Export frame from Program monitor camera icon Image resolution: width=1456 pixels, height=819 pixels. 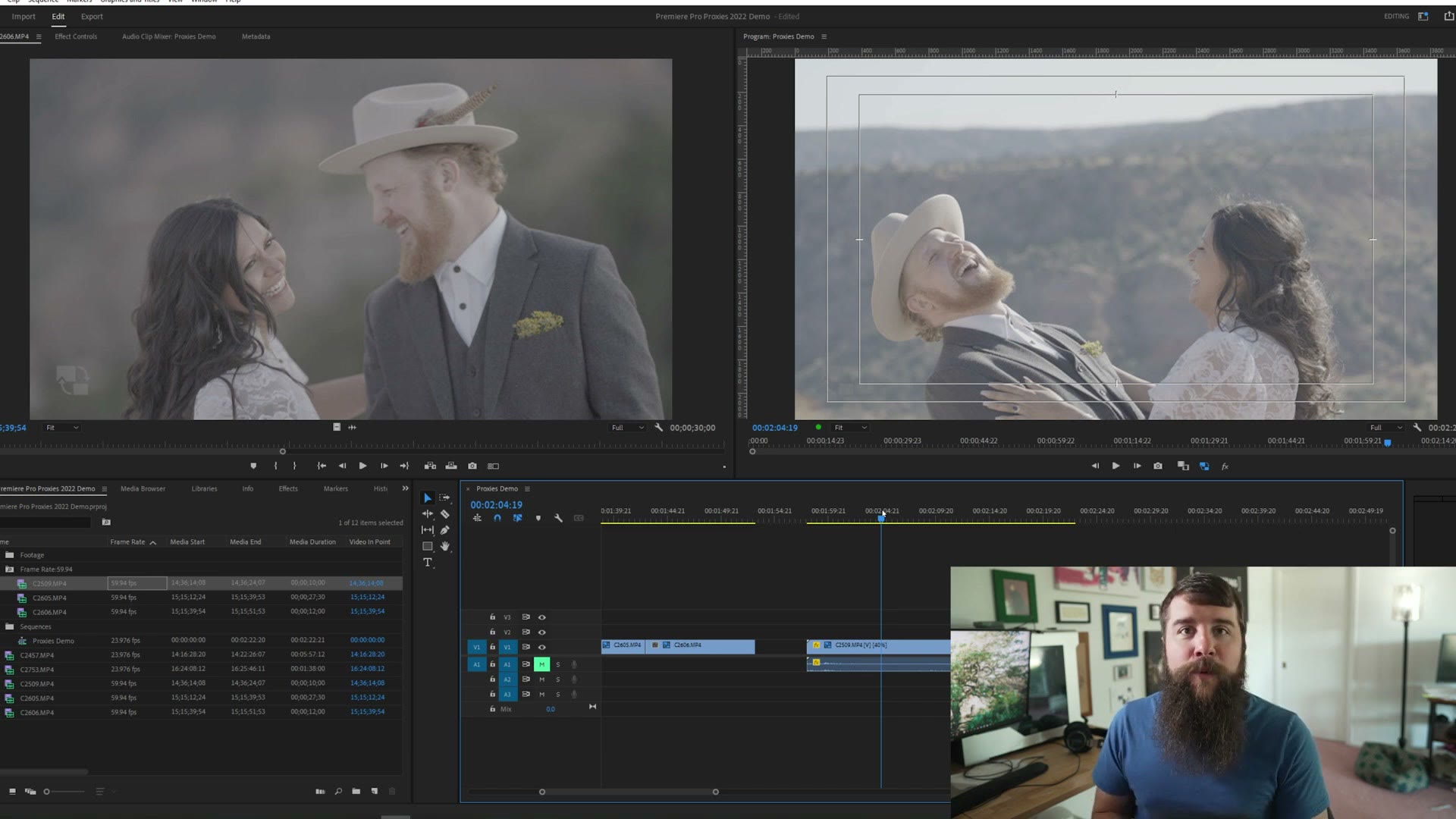point(1158,466)
